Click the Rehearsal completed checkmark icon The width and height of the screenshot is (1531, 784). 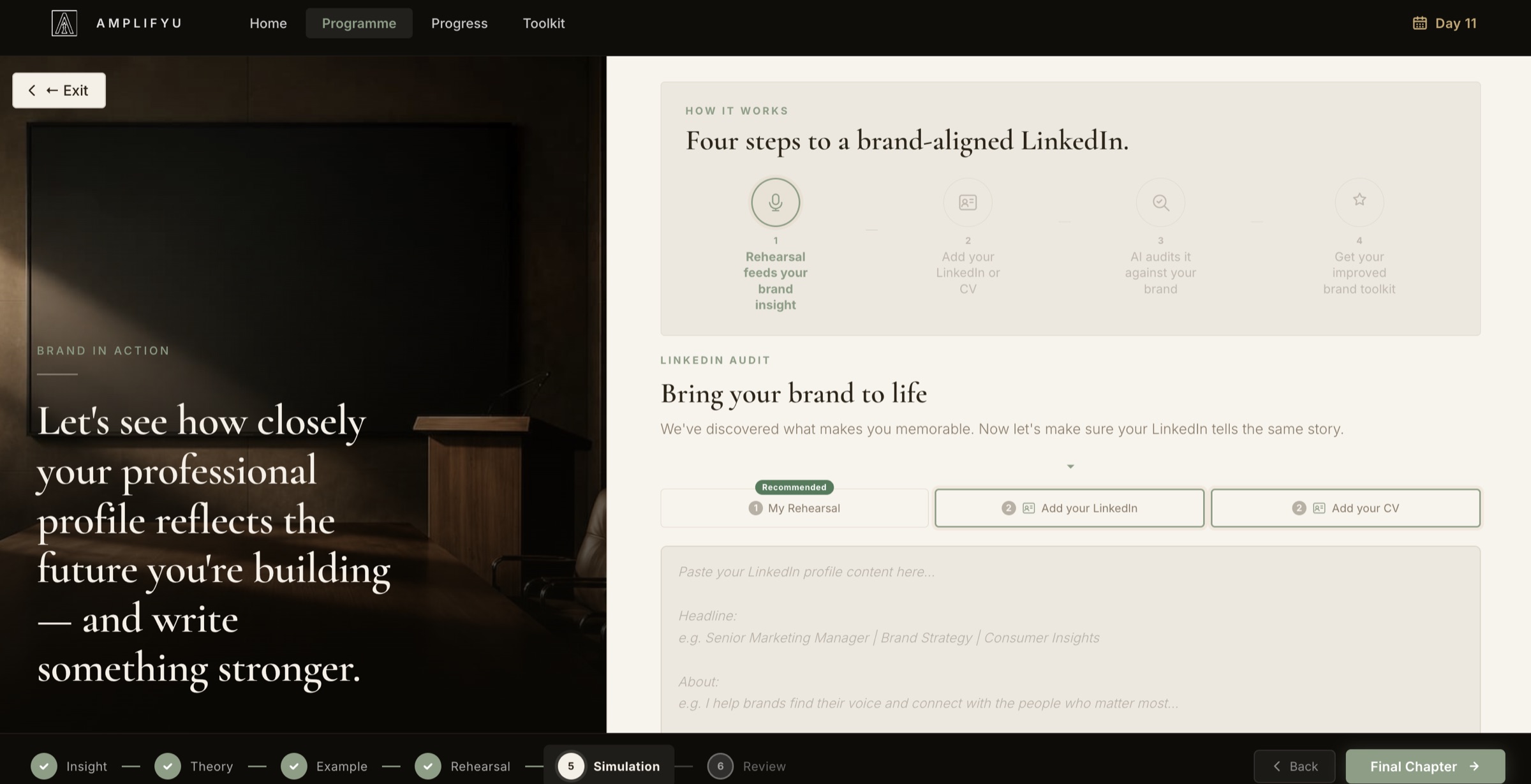(428, 766)
